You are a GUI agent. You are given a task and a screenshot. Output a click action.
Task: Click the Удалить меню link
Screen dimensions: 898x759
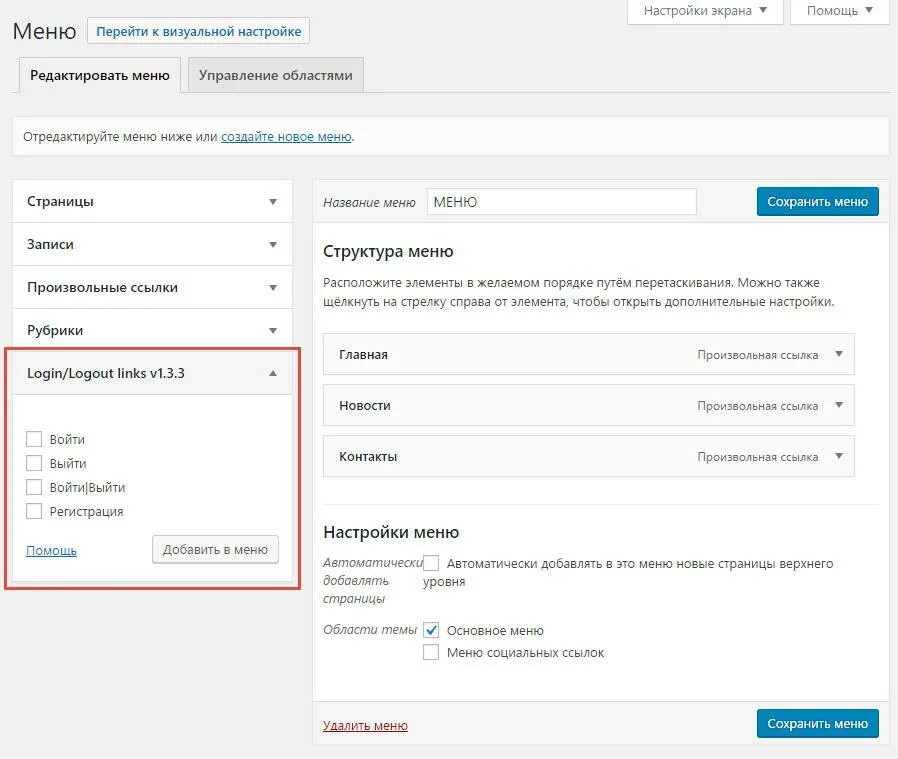(365, 726)
